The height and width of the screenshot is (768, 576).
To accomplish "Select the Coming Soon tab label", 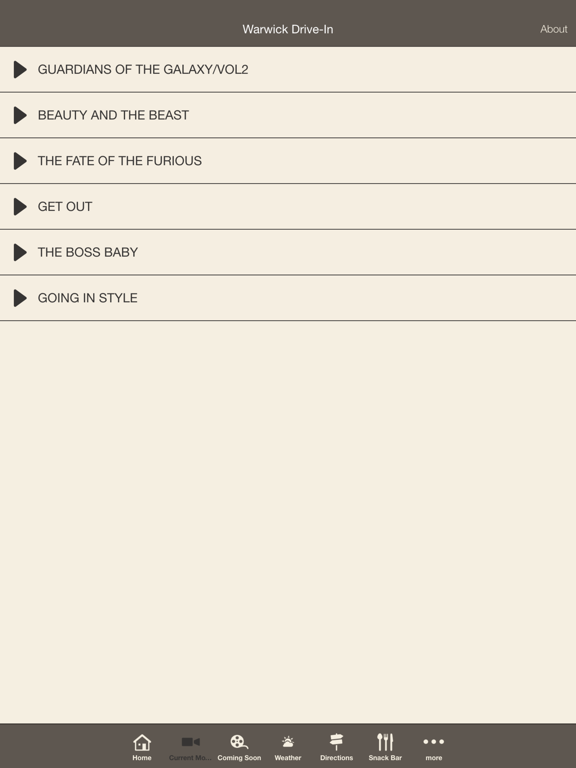I will 239,758.
